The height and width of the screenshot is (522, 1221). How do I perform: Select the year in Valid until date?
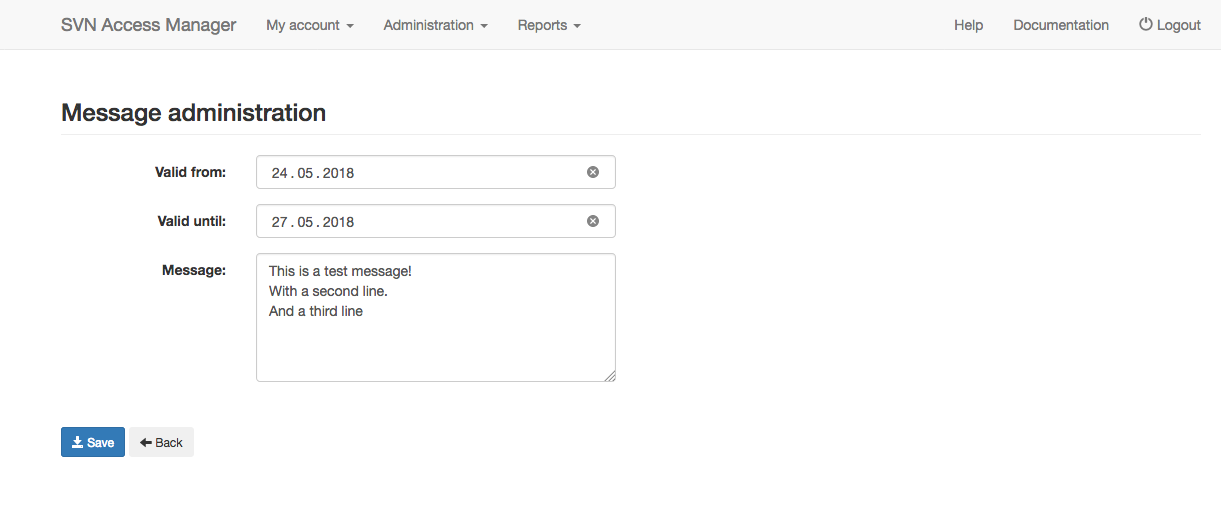[x=338, y=222]
